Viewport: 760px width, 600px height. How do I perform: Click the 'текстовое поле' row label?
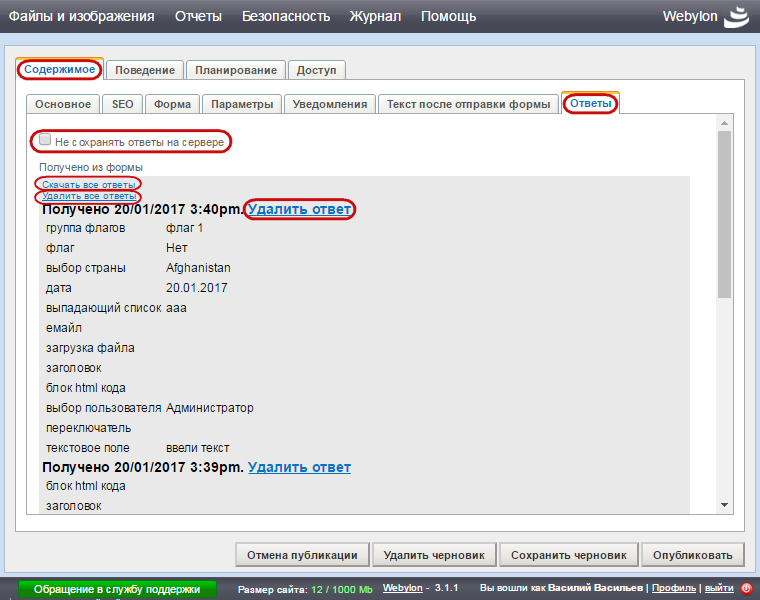(x=88, y=448)
